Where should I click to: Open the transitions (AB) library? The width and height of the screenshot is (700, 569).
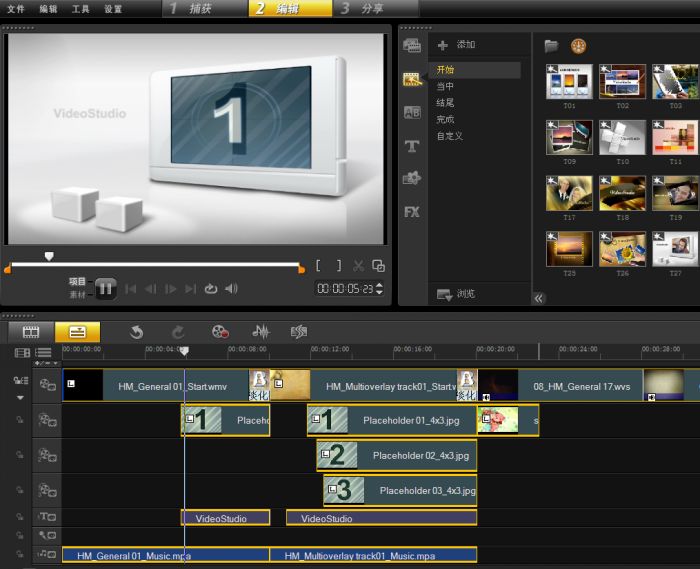[x=411, y=113]
